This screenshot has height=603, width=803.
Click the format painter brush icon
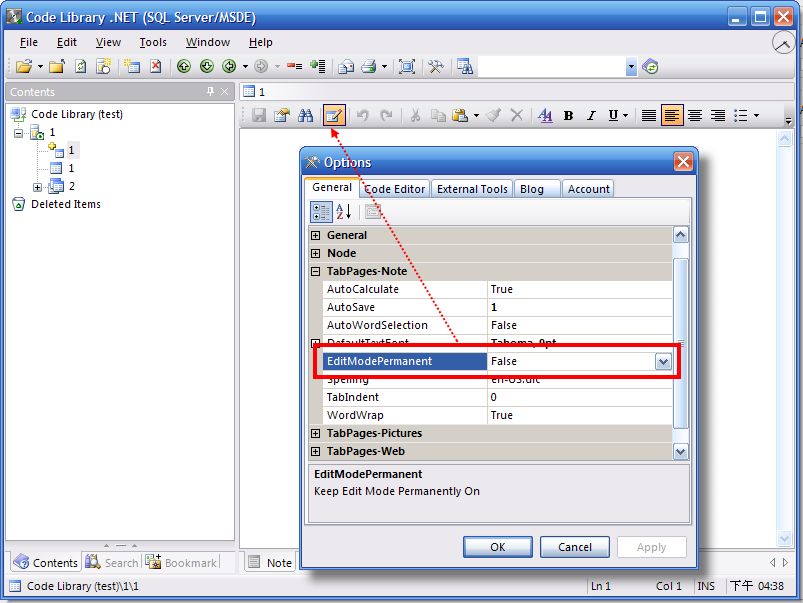click(x=493, y=116)
